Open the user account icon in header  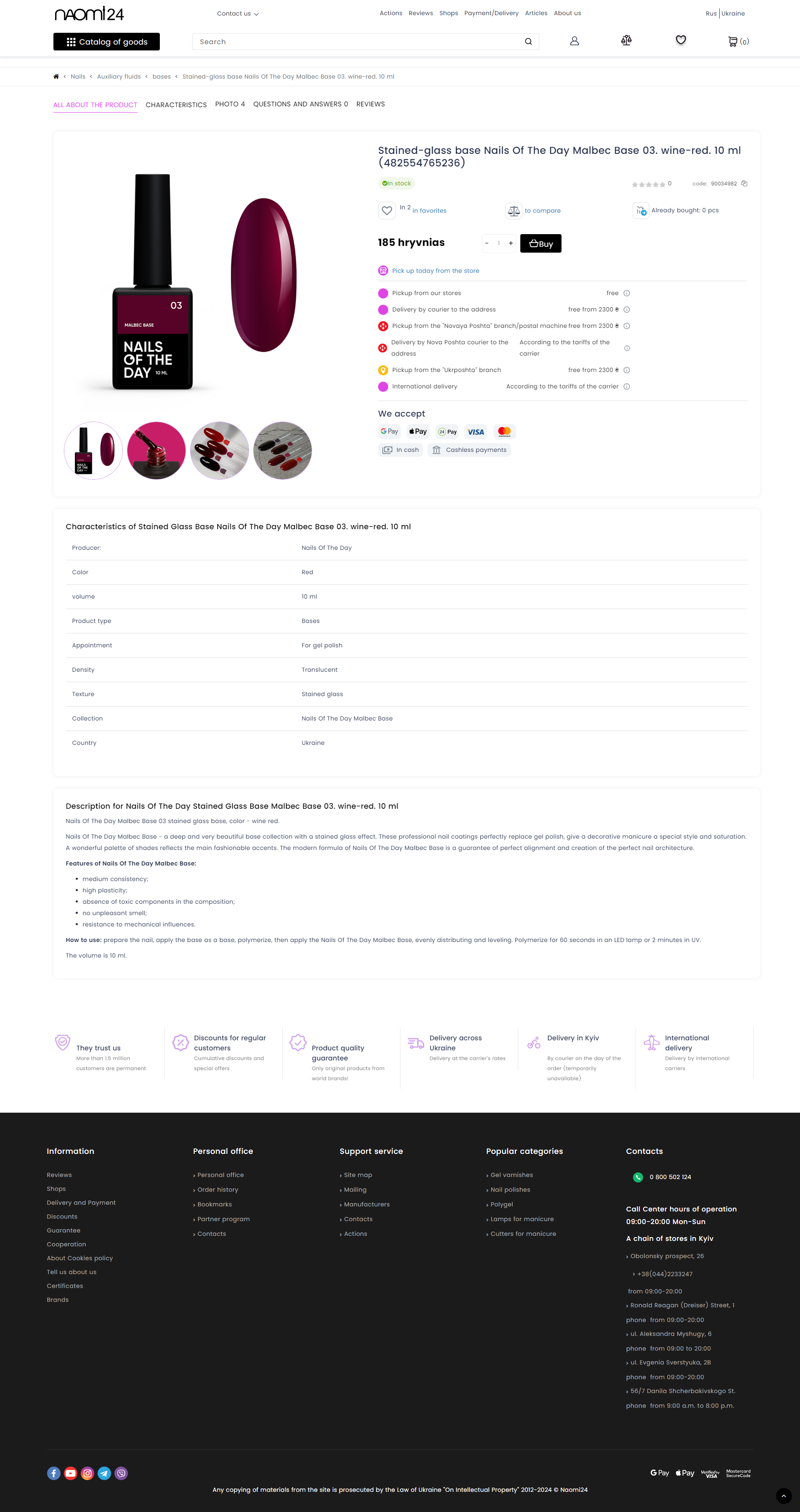pos(575,41)
